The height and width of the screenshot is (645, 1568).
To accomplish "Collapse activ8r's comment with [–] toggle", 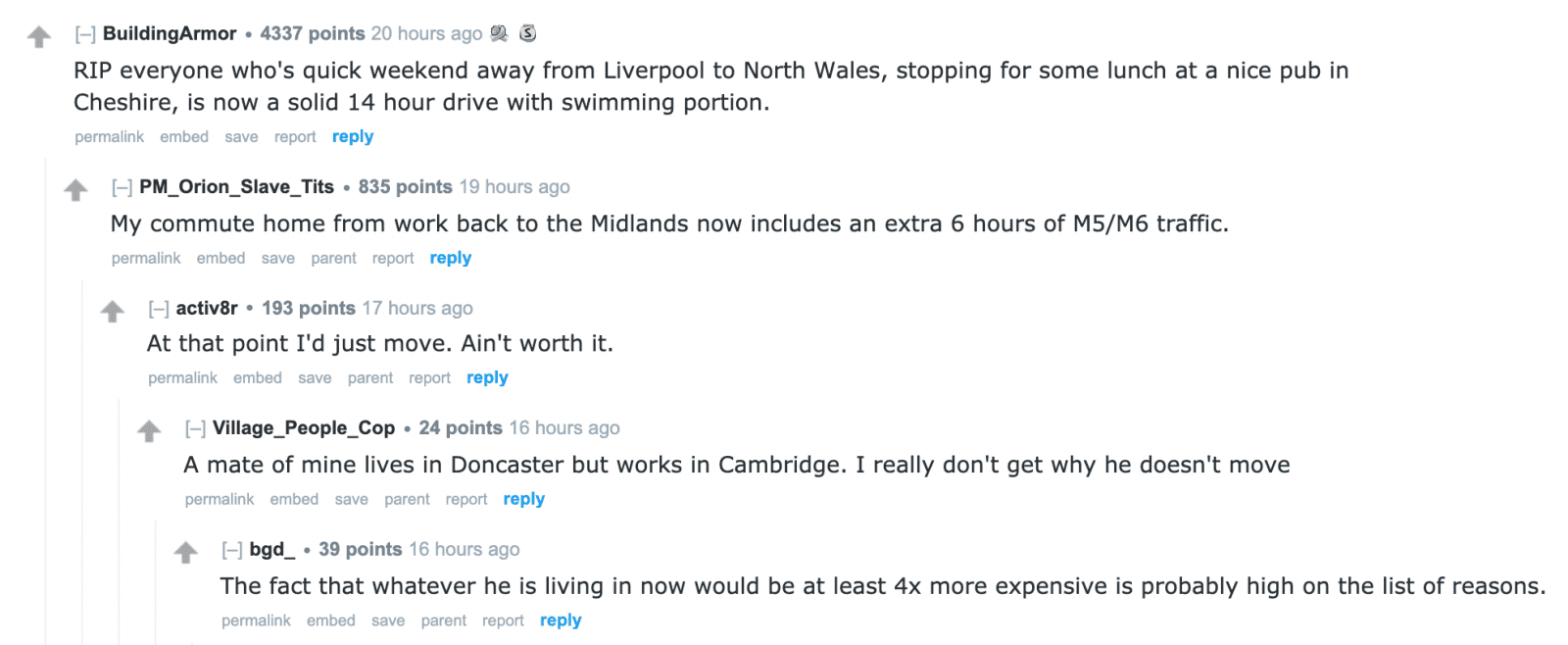I will click(x=159, y=309).
